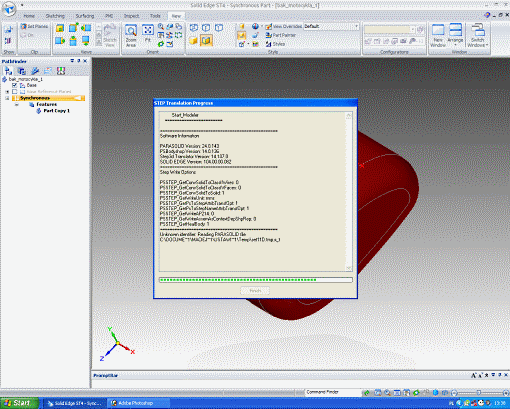Click the third PathFinder toolbar icon
The width and height of the screenshot is (510, 409).
(x=35, y=71)
